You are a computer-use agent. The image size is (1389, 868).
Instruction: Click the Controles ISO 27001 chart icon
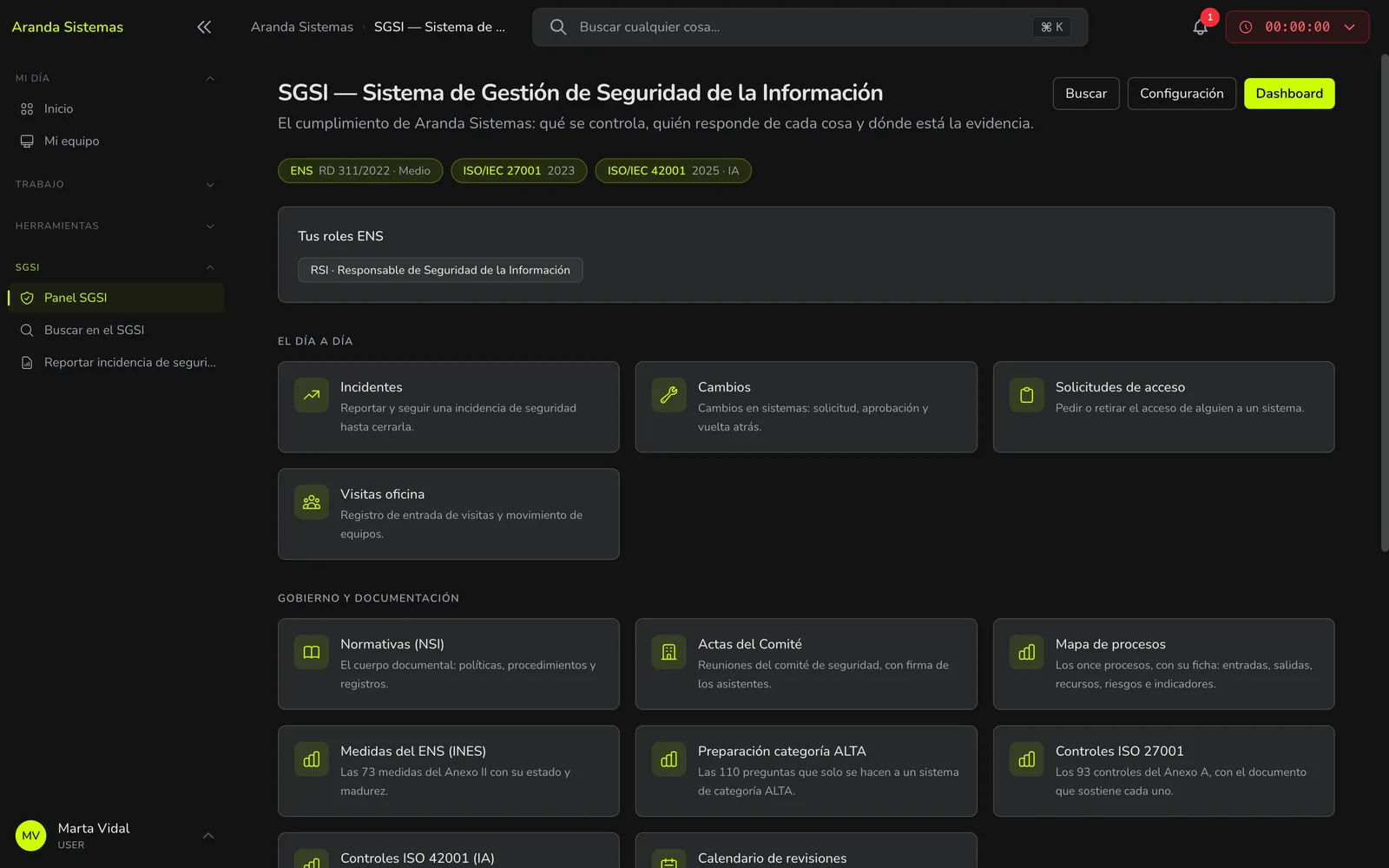[1026, 759]
